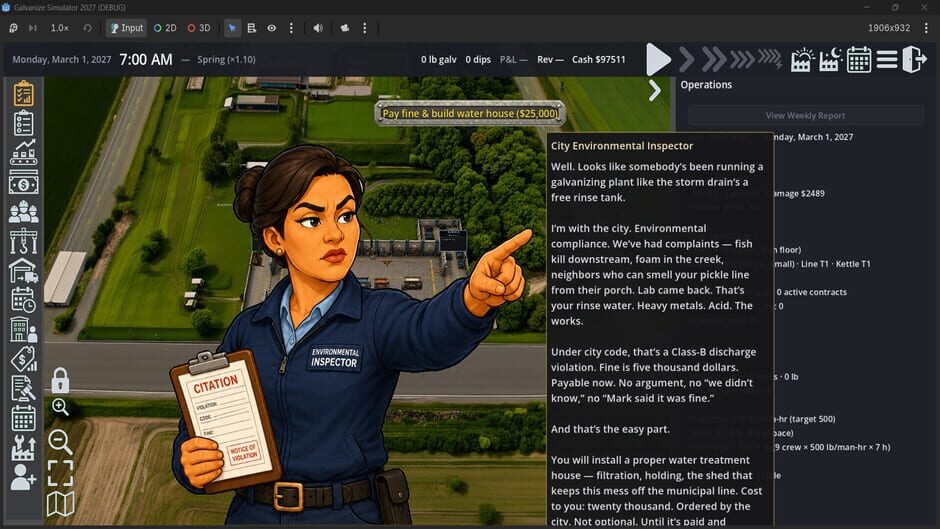This screenshot has height=529, width=940.
Task: Click the reload arrow in debug toolbar
Action: [88, 28]
